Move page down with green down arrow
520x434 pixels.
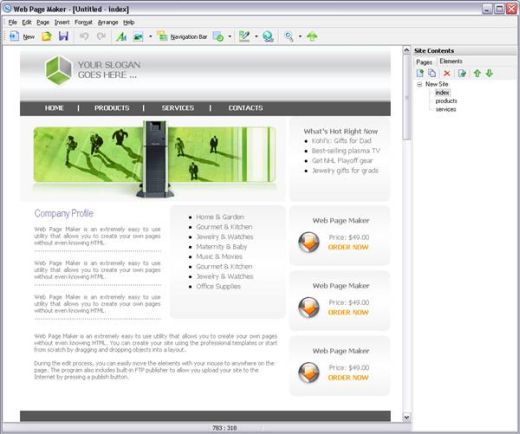pos(489,73)
